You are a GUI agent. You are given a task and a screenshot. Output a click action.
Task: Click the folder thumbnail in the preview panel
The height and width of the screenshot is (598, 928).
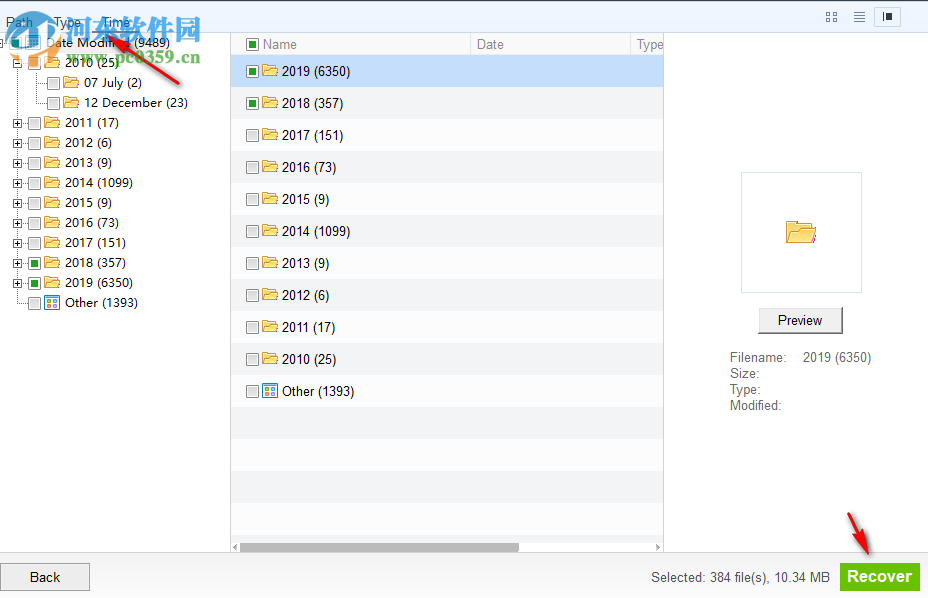800,232
